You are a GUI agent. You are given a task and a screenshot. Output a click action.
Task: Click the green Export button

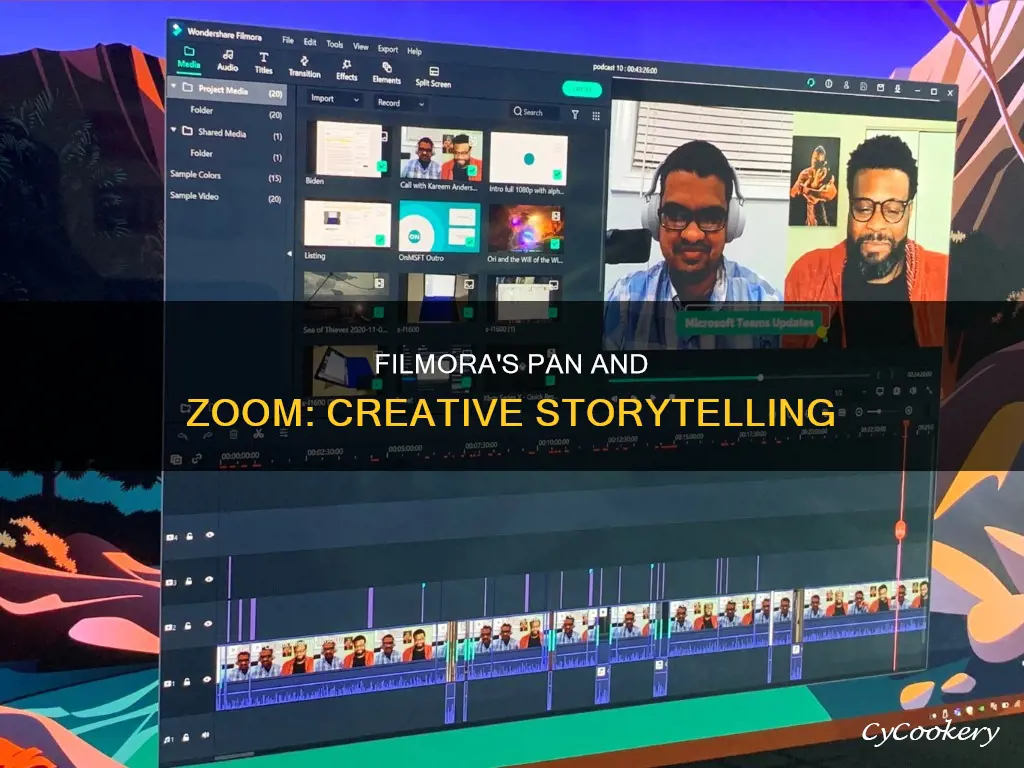tap(582, 89)
